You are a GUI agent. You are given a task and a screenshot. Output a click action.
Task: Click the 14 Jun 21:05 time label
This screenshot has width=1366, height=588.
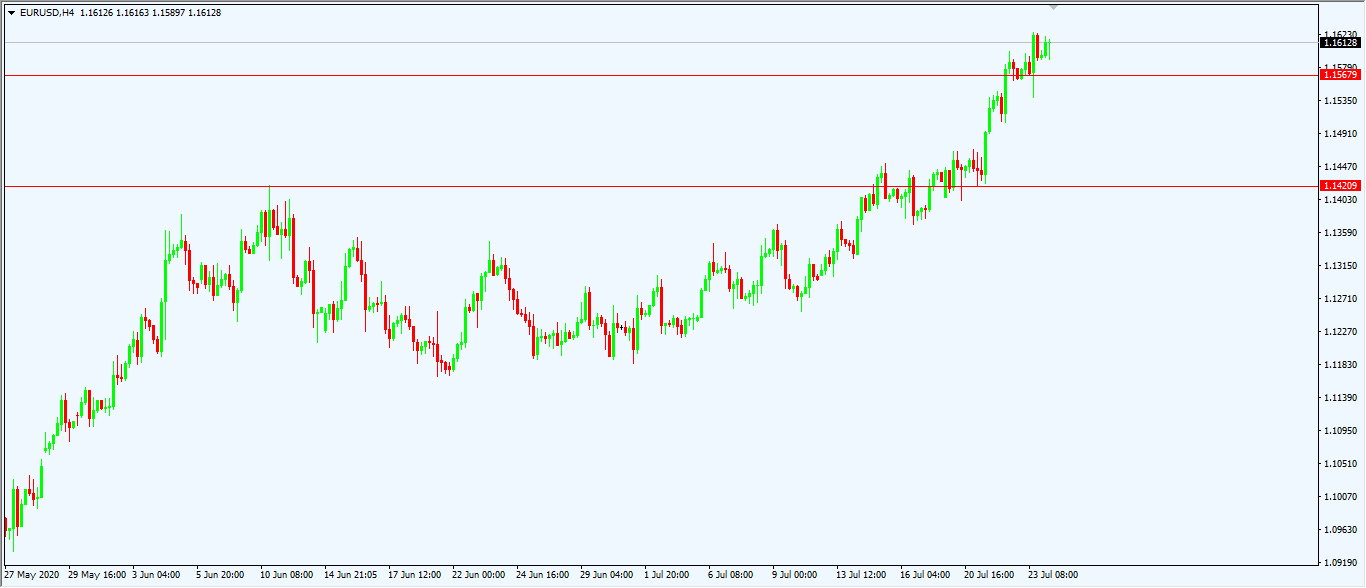coord(351,575)
